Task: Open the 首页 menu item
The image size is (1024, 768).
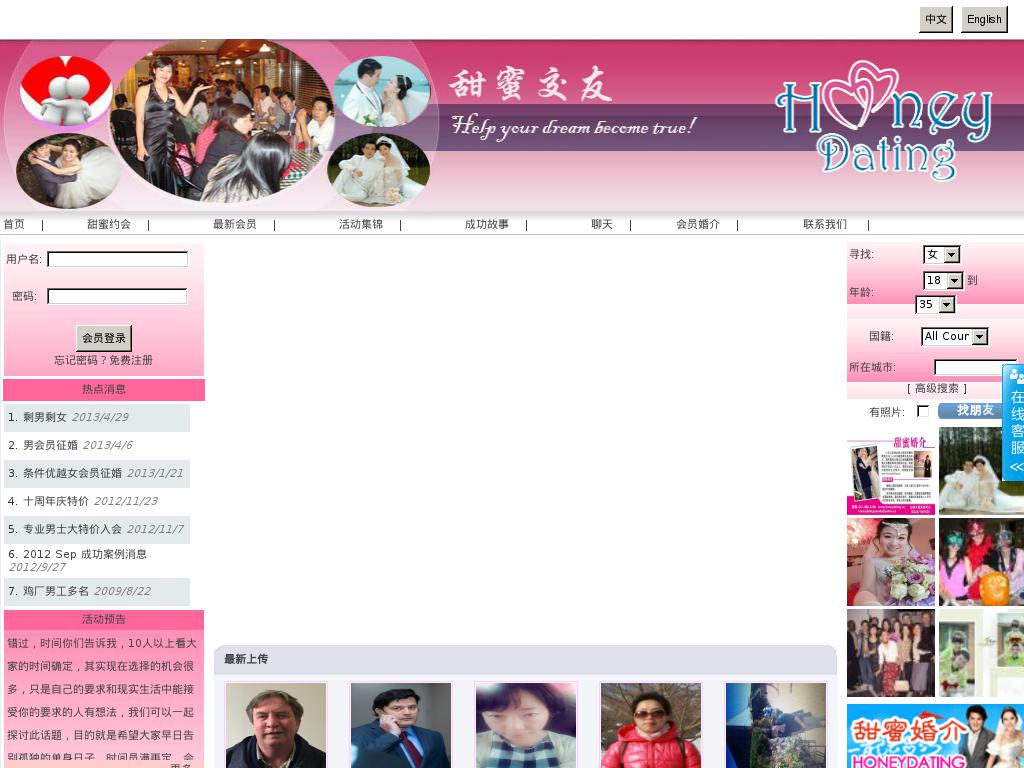Action: click(14, 224)
